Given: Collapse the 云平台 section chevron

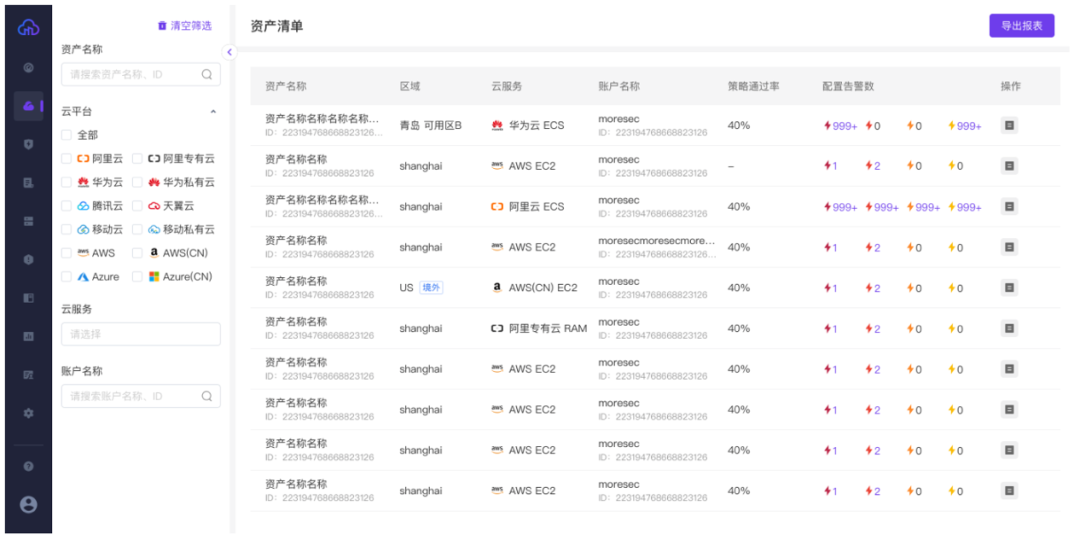Looking at the screenshot, I should tap(213, 111).
